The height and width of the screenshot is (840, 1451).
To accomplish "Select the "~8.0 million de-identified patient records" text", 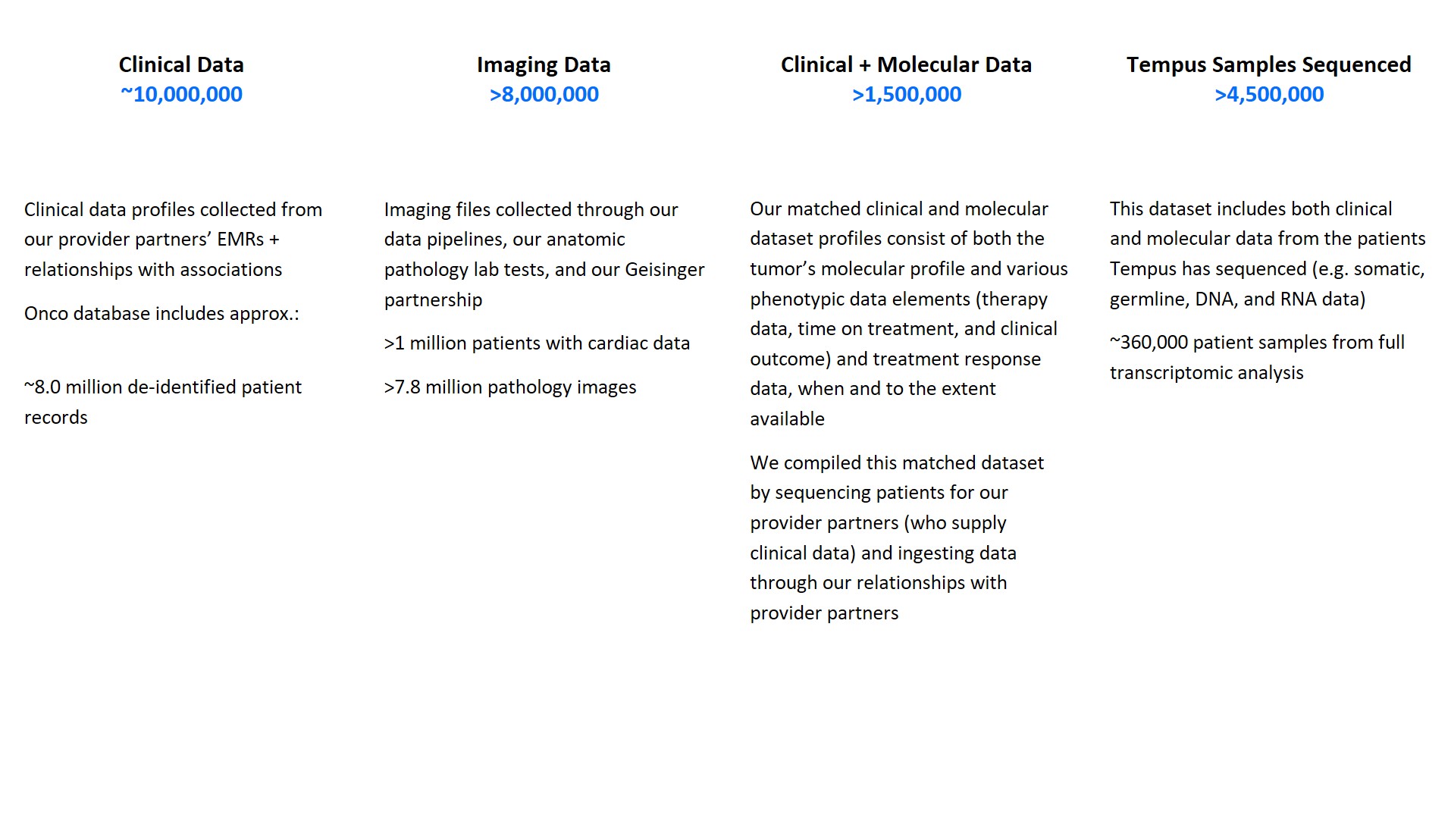I will [x=162, y=402].
